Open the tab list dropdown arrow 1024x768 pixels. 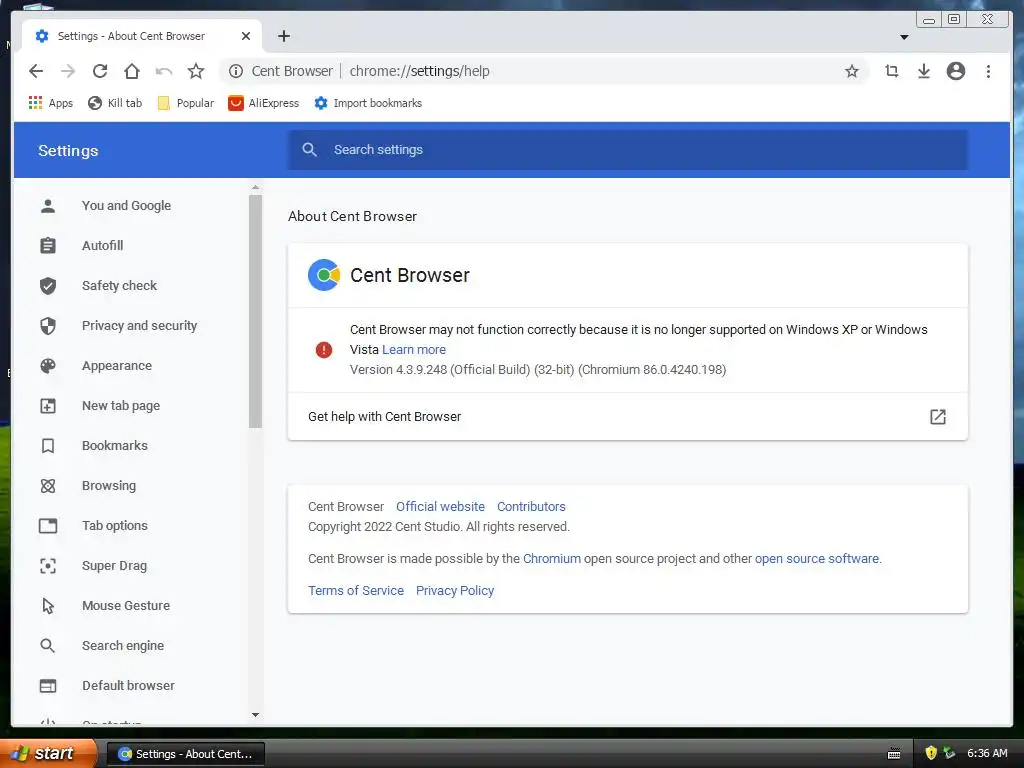(x=904, y=37)
